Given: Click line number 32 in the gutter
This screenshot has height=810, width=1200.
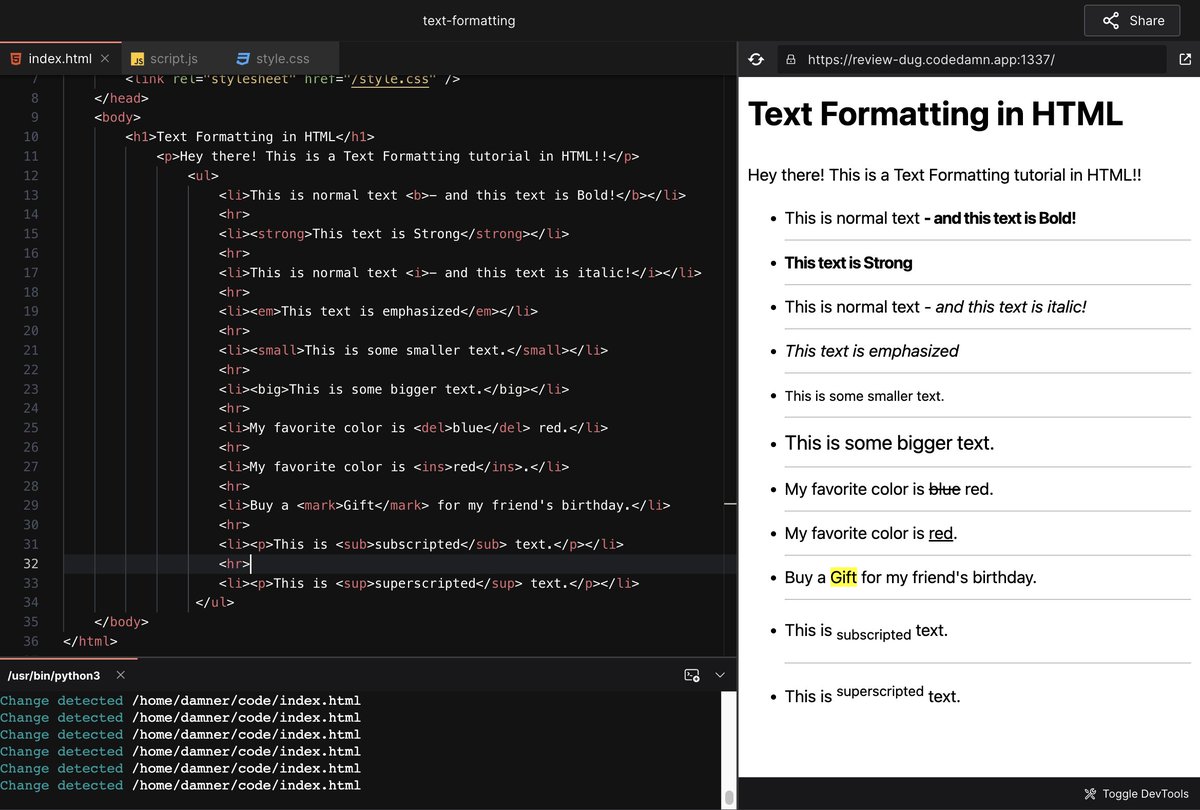Looking at the screenshot, I should [x=30, y=564].
